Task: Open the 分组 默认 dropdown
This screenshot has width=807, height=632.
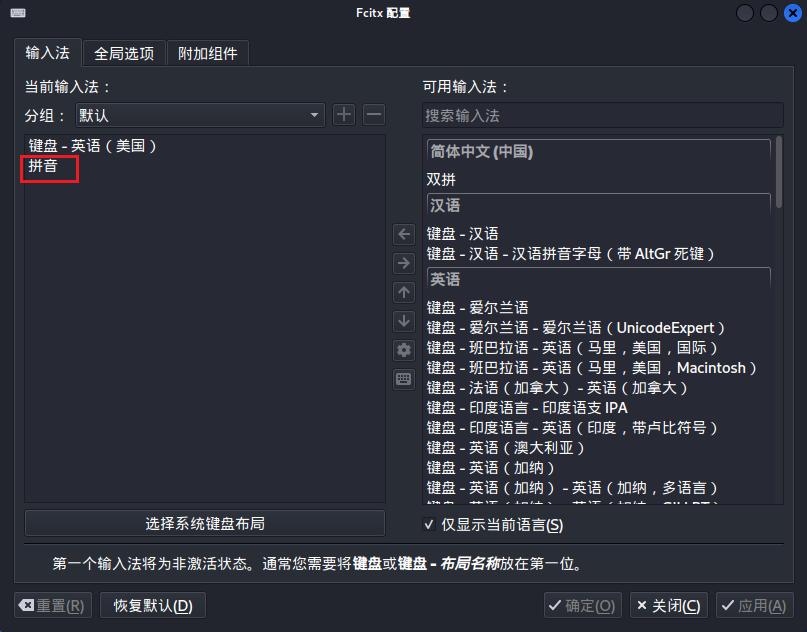Action: 200,115
